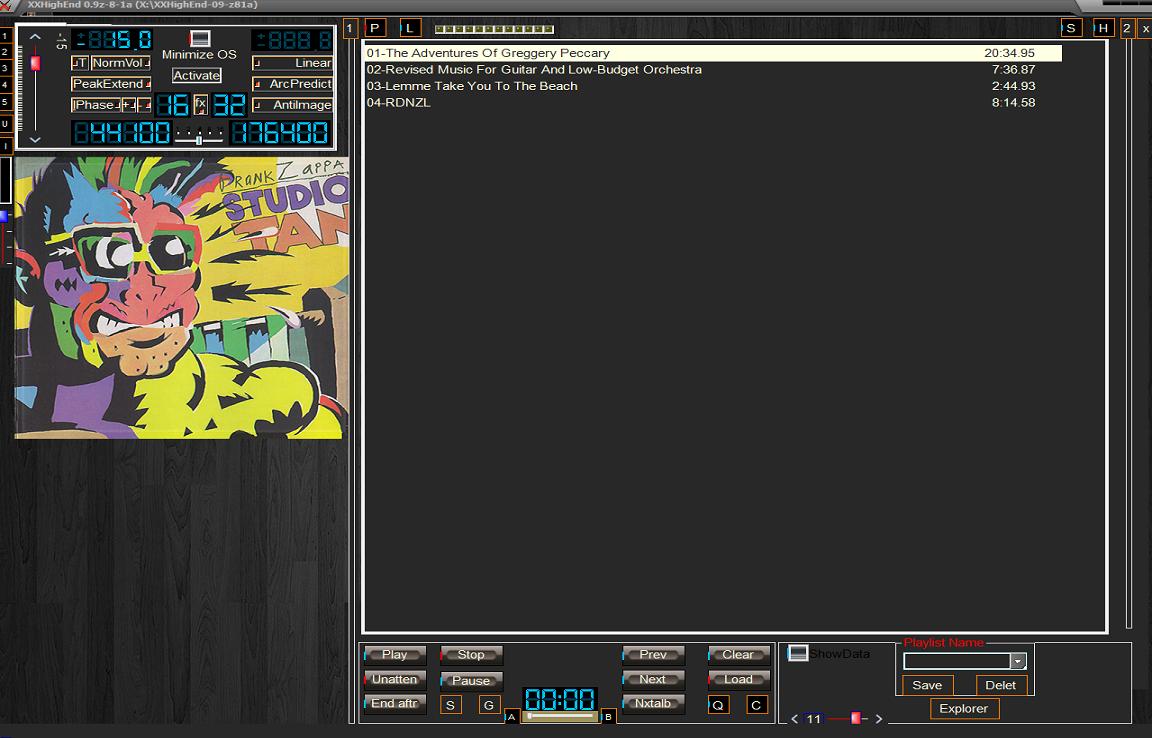
Task: Click the S button below Pause
Action: (x=450, y=705)
